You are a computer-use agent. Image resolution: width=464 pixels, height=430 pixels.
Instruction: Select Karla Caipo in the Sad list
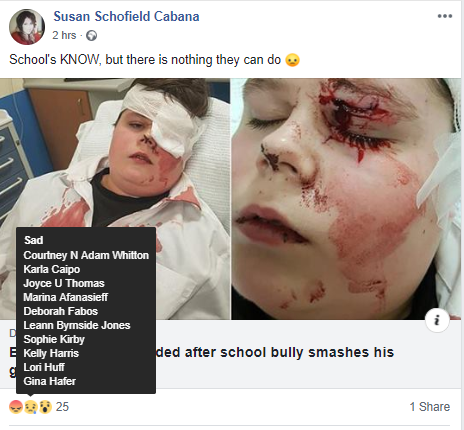point(52,269)
